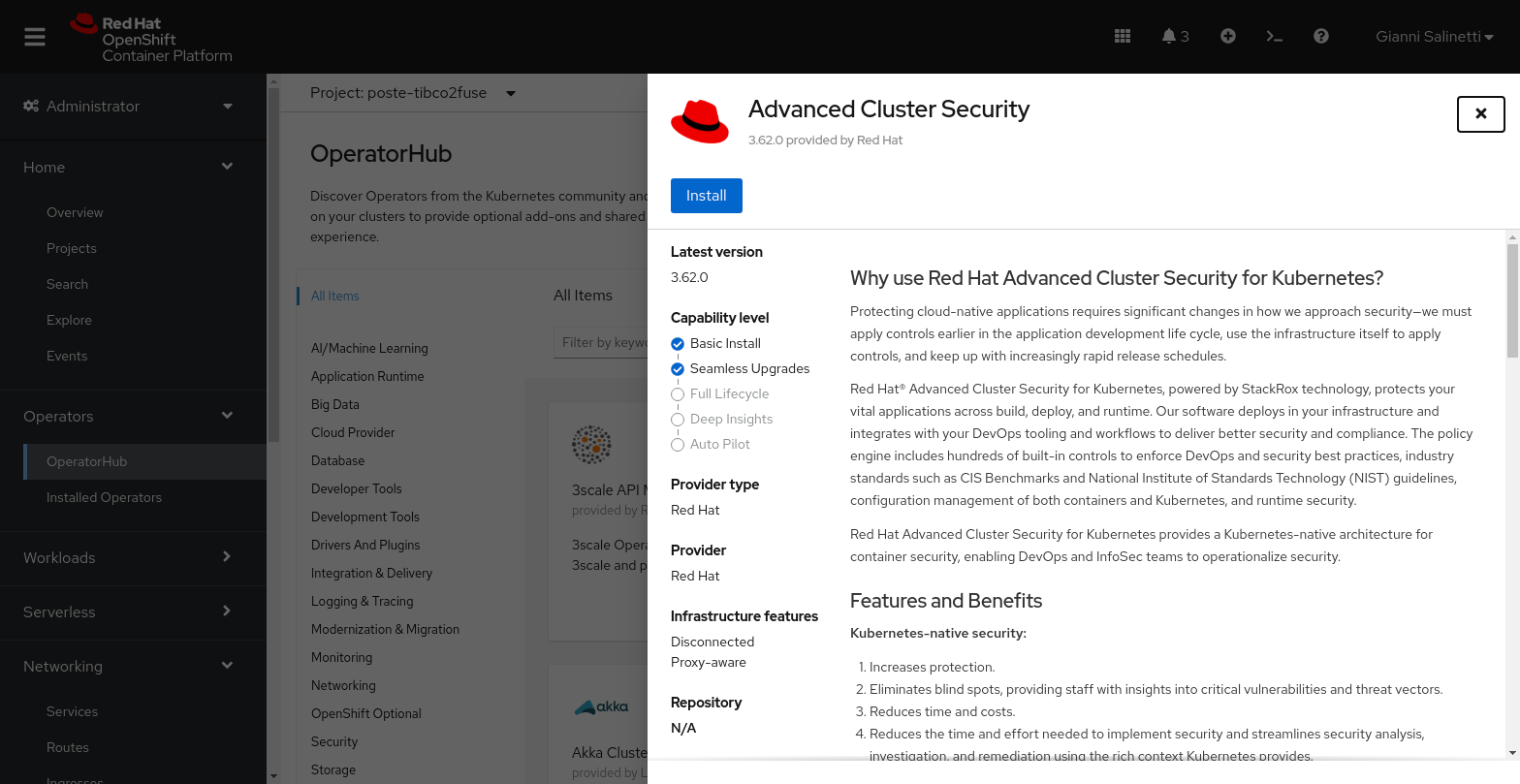
Task: Filter by OpenShift Optional category
Action: coord(366,713)
